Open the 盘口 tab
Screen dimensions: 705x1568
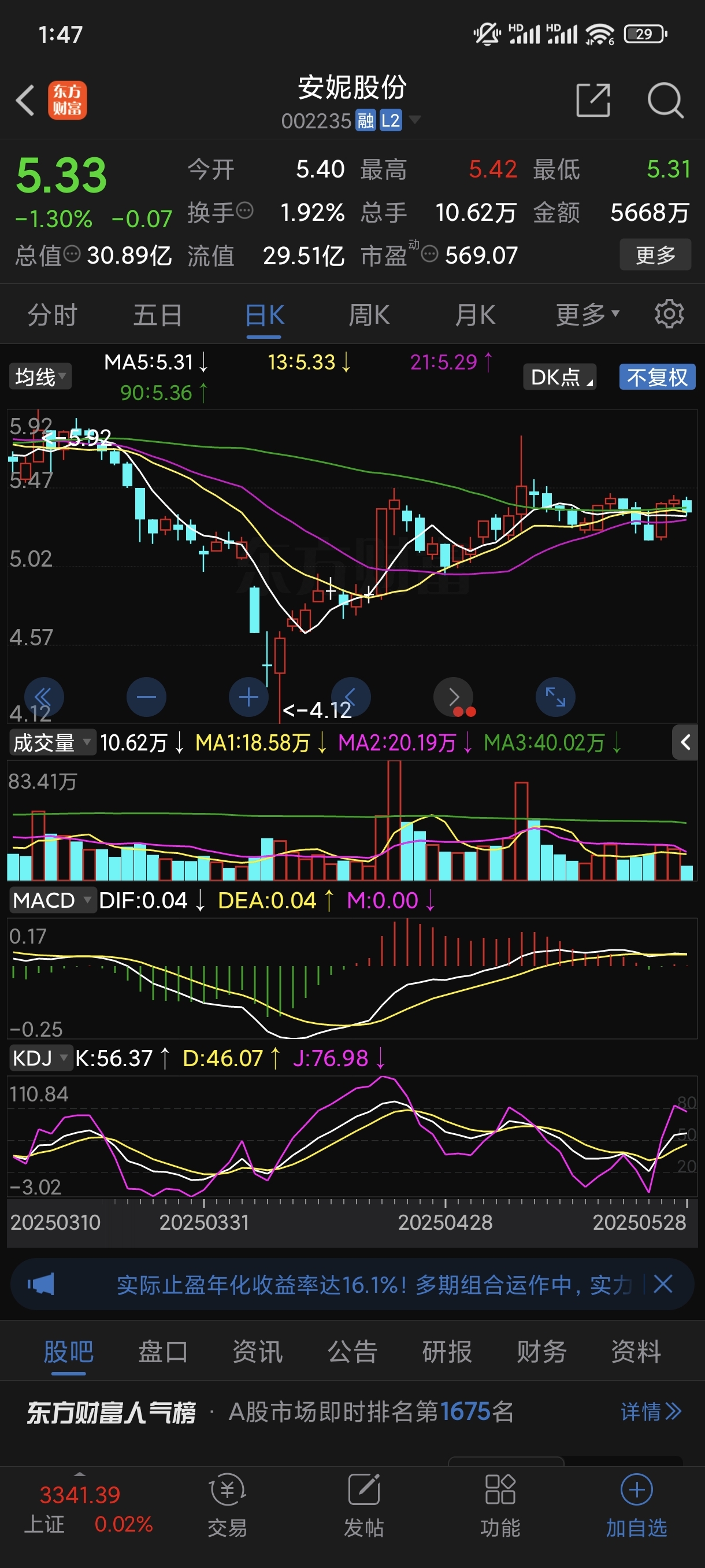162,1351
